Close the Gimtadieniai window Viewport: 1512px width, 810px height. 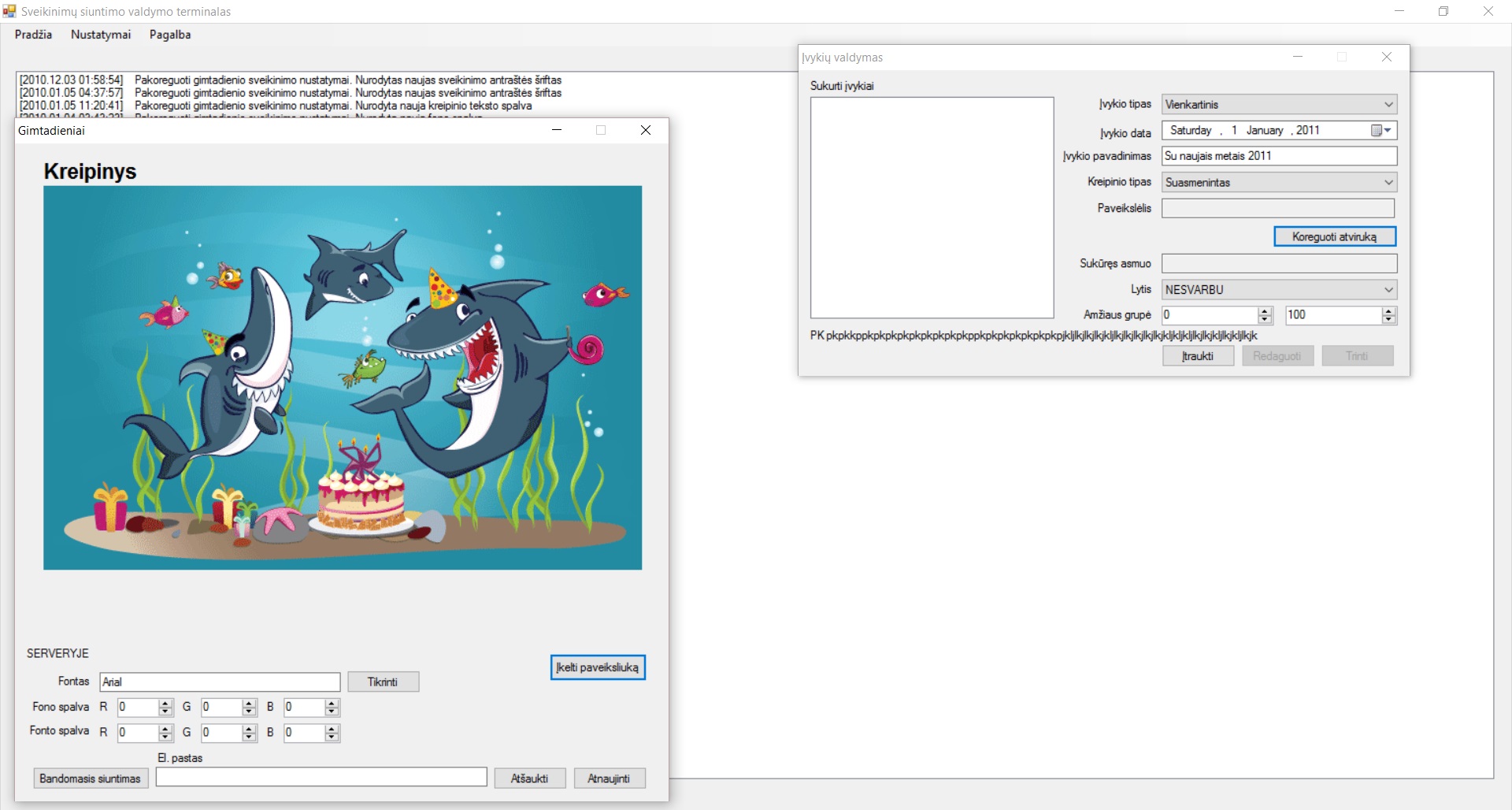646,130
